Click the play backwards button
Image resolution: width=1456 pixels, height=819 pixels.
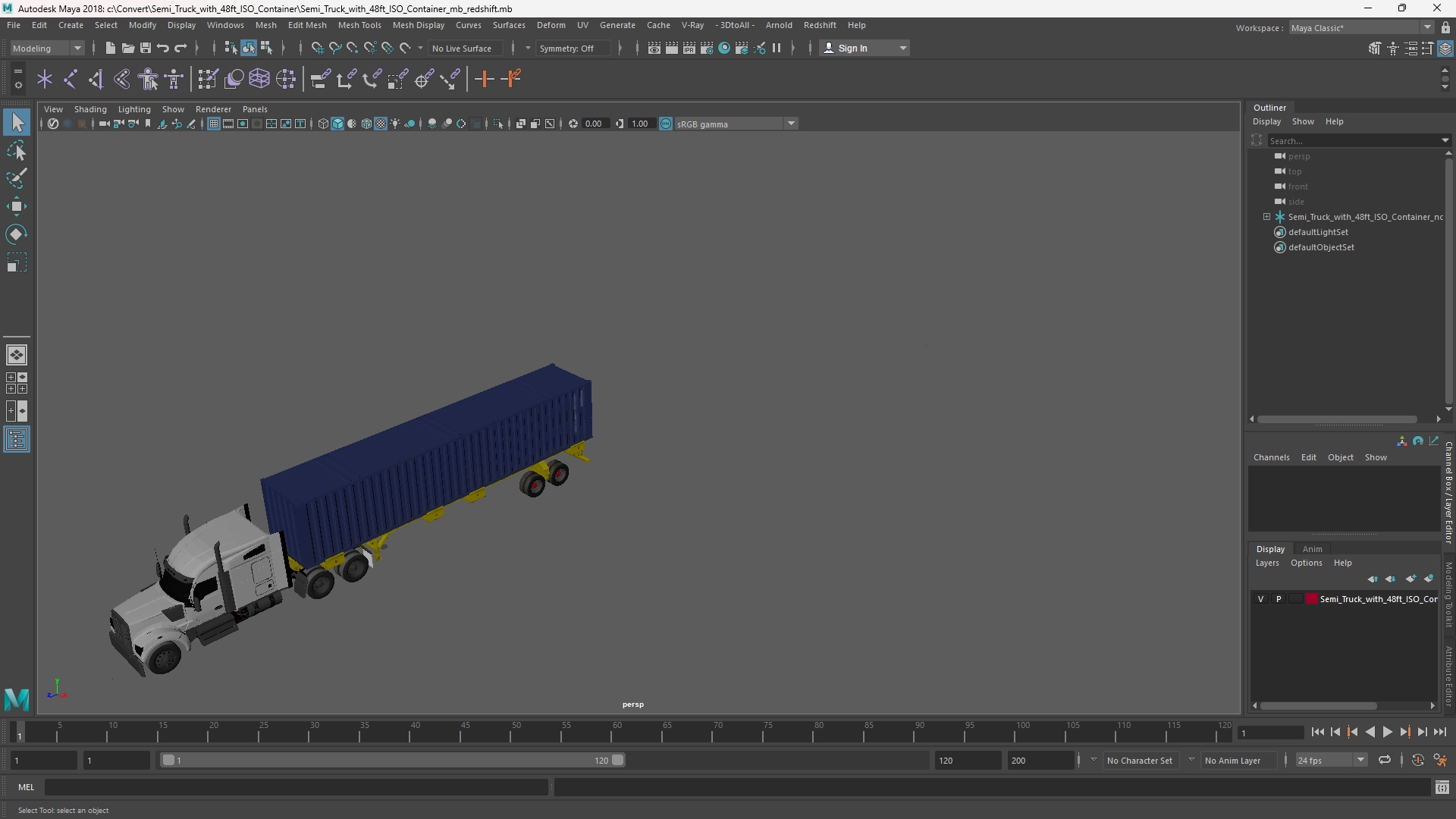click(x=1370, y=732)
